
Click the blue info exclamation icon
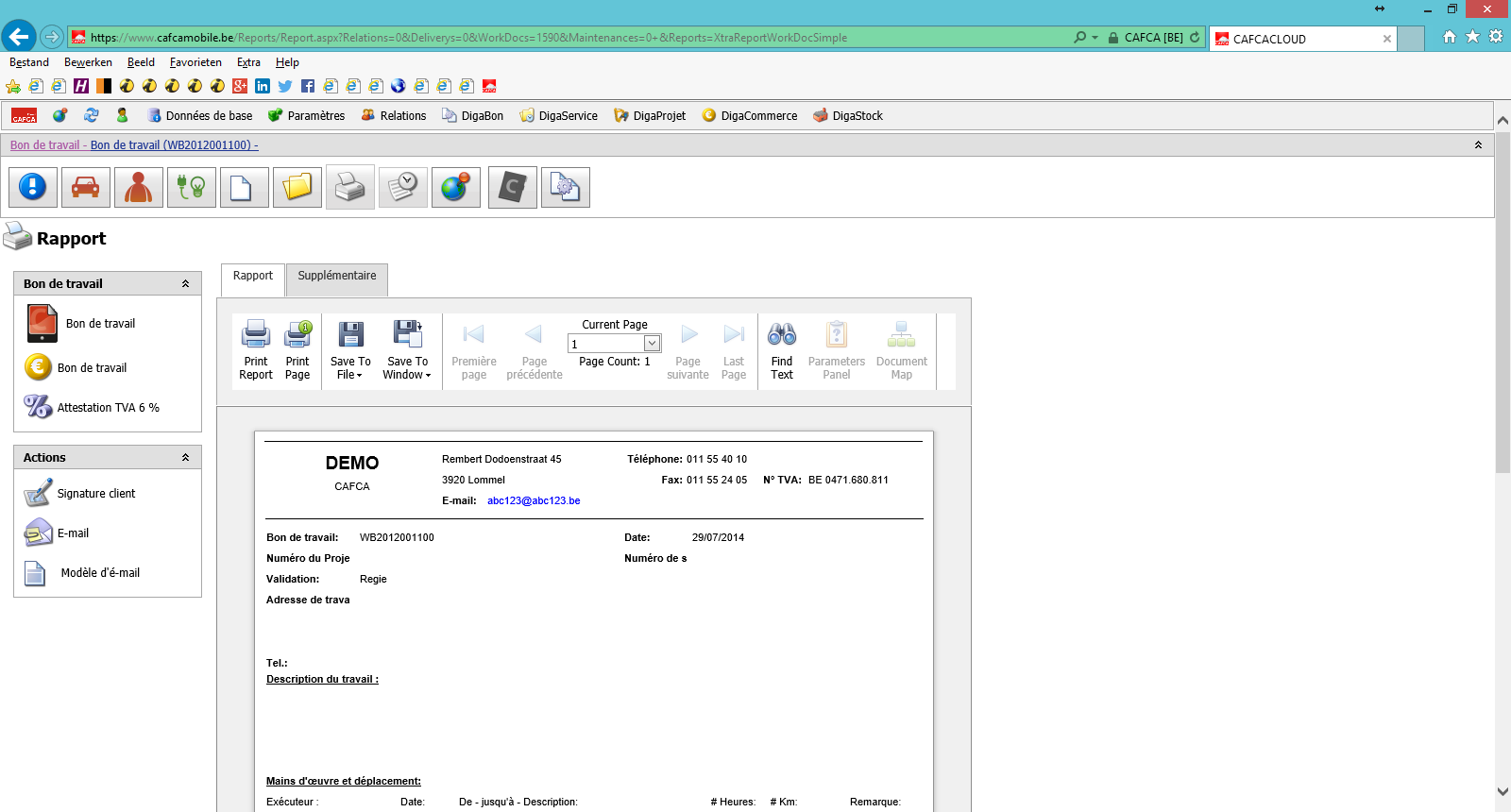33,187
